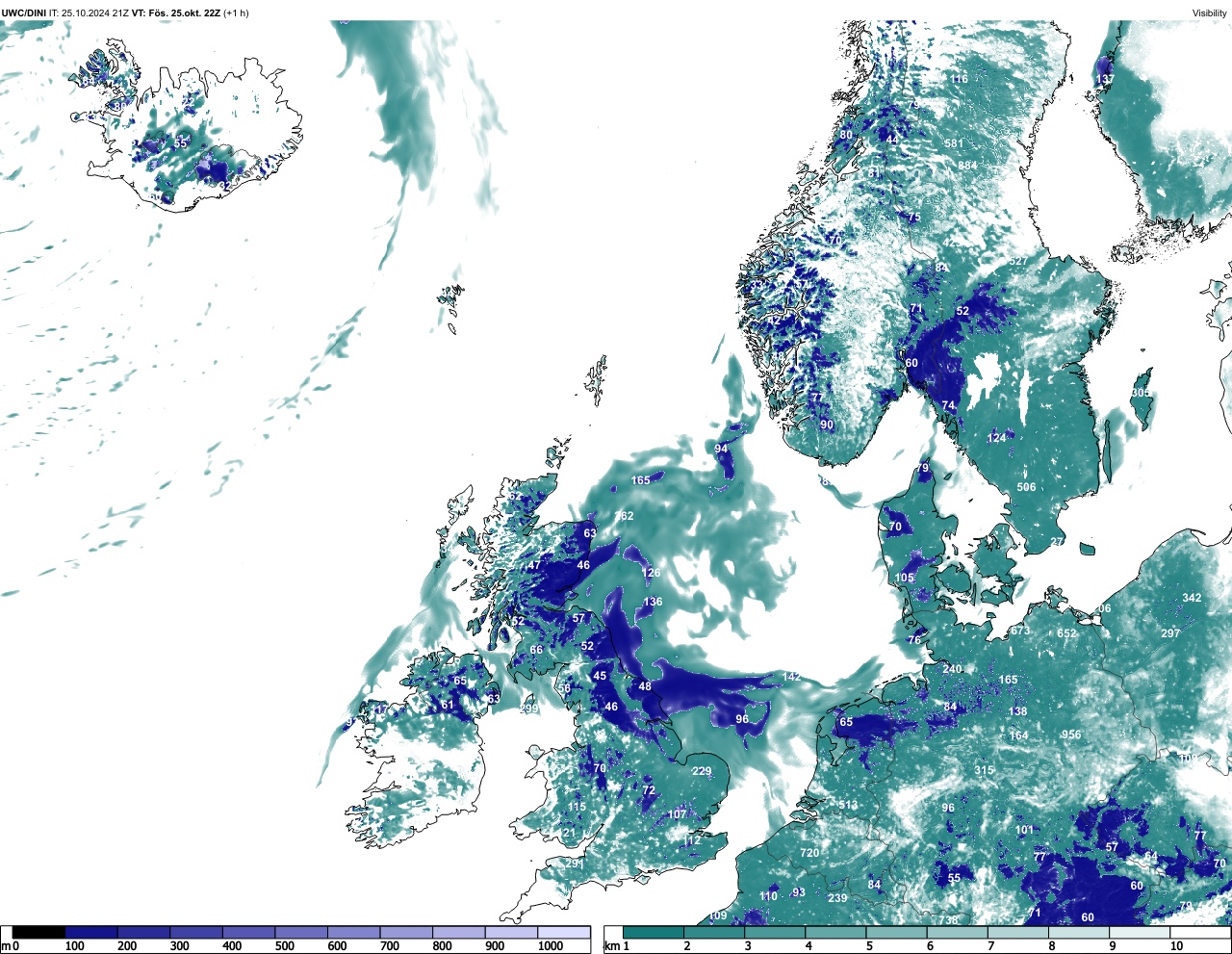
Task: Click the '527' value in Sweden
Action: [1017, 261]
